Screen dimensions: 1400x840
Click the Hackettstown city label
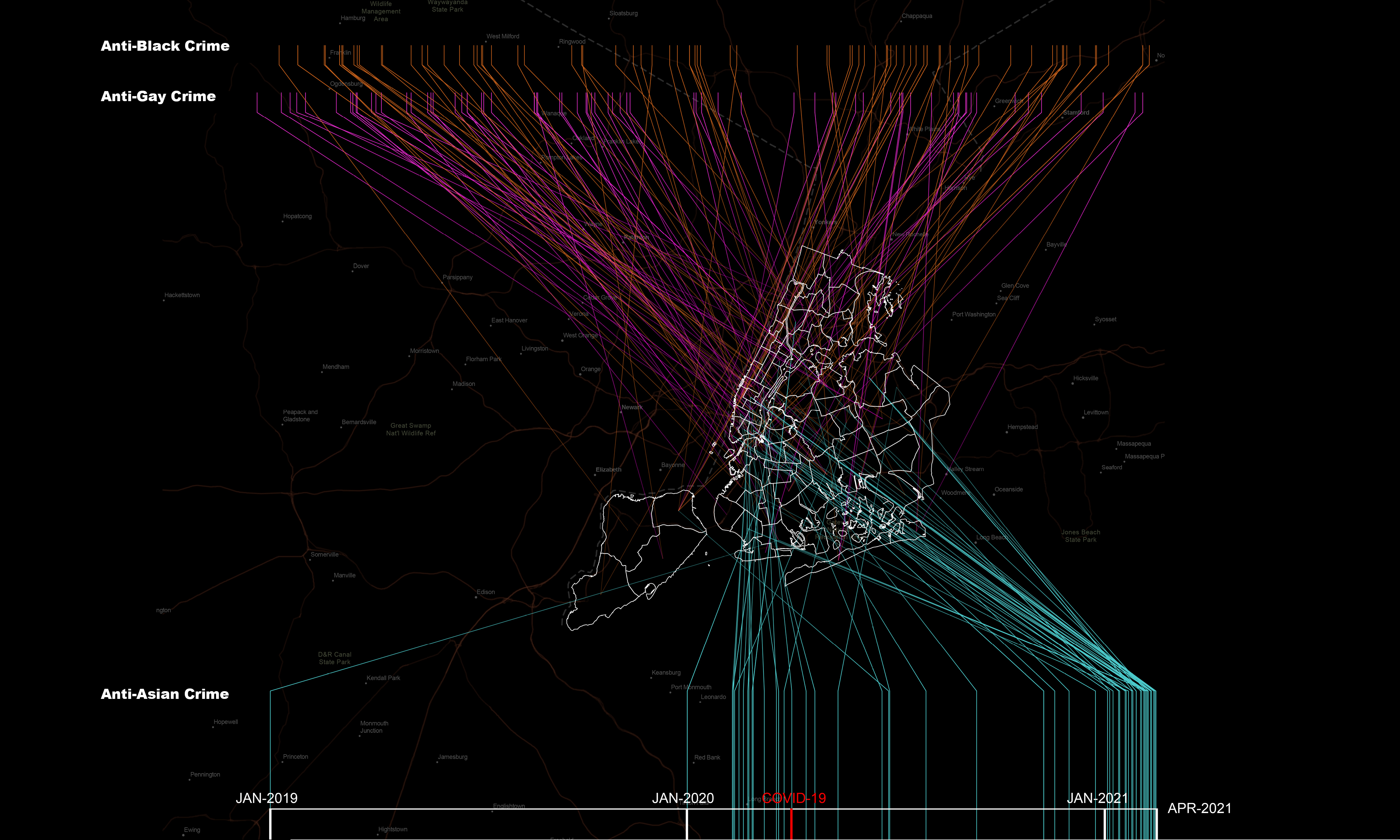(182, 295)
